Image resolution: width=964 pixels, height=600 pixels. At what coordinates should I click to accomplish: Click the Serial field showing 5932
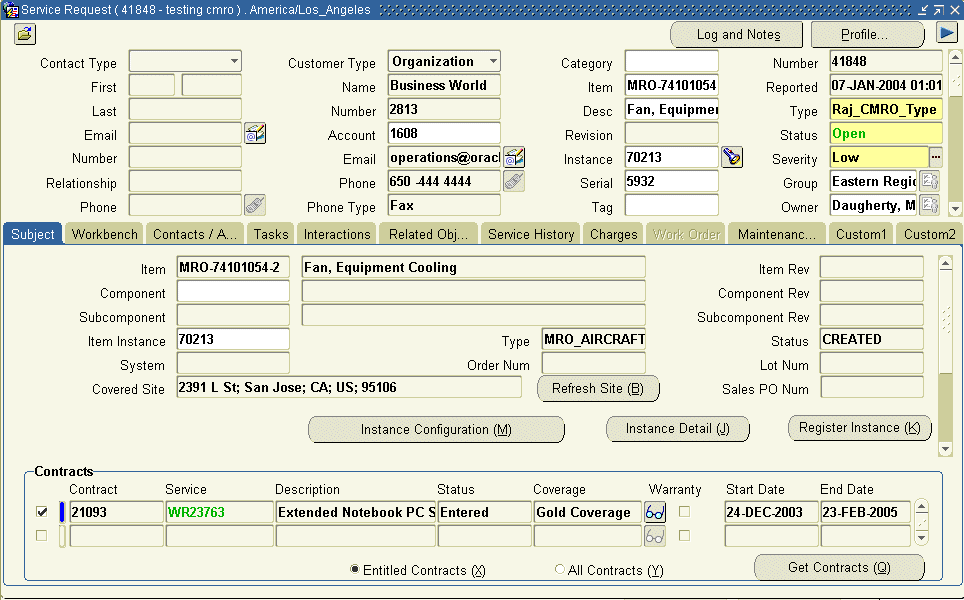[x=671, y=181]
